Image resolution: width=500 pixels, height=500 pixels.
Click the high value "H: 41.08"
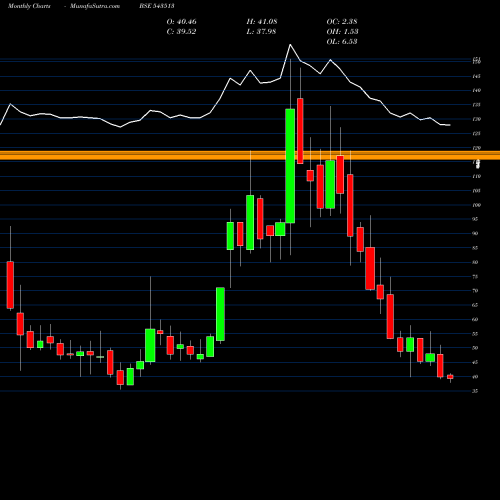262,22
